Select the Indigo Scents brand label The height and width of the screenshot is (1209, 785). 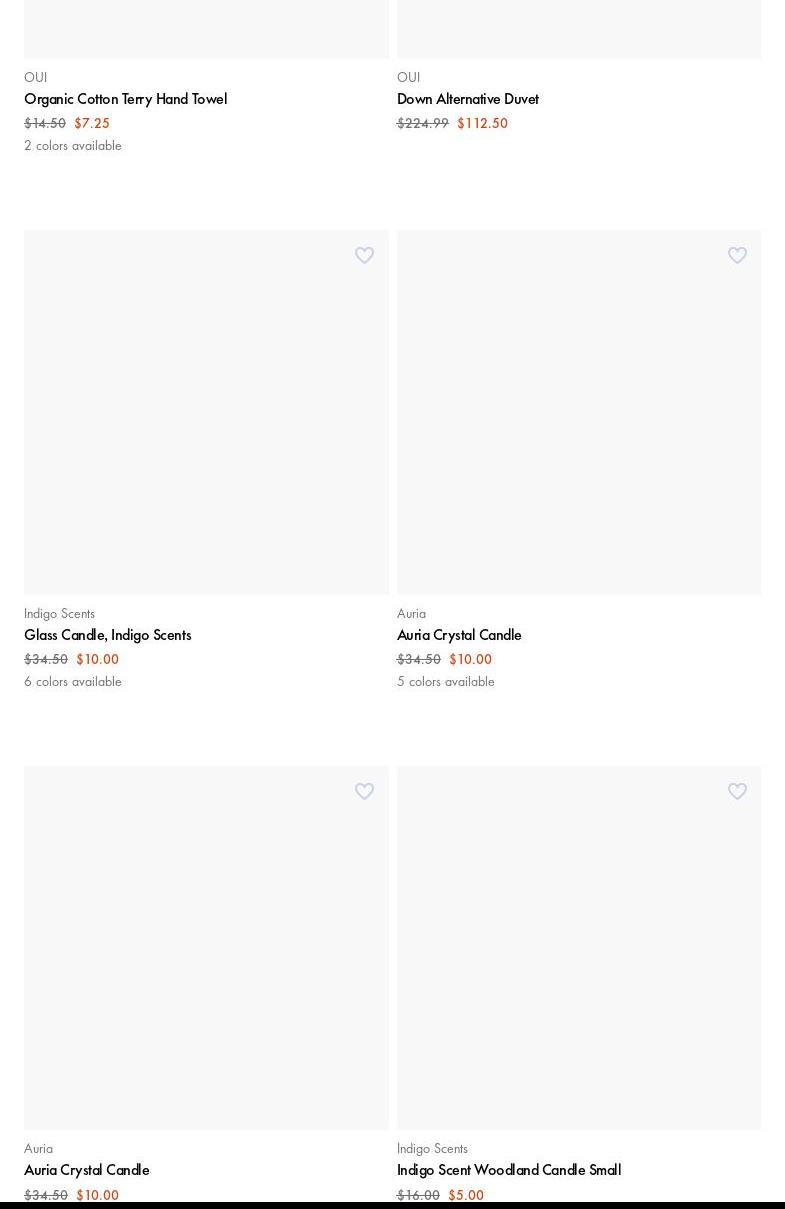59,613
